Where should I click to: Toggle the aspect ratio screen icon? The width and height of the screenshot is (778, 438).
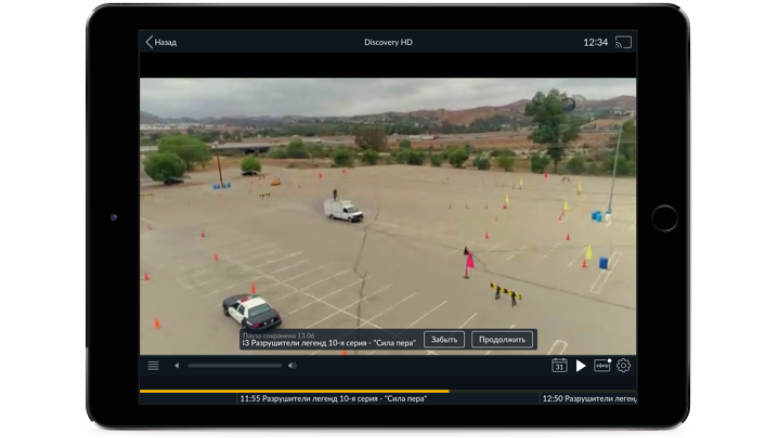(x=602, y=365)
